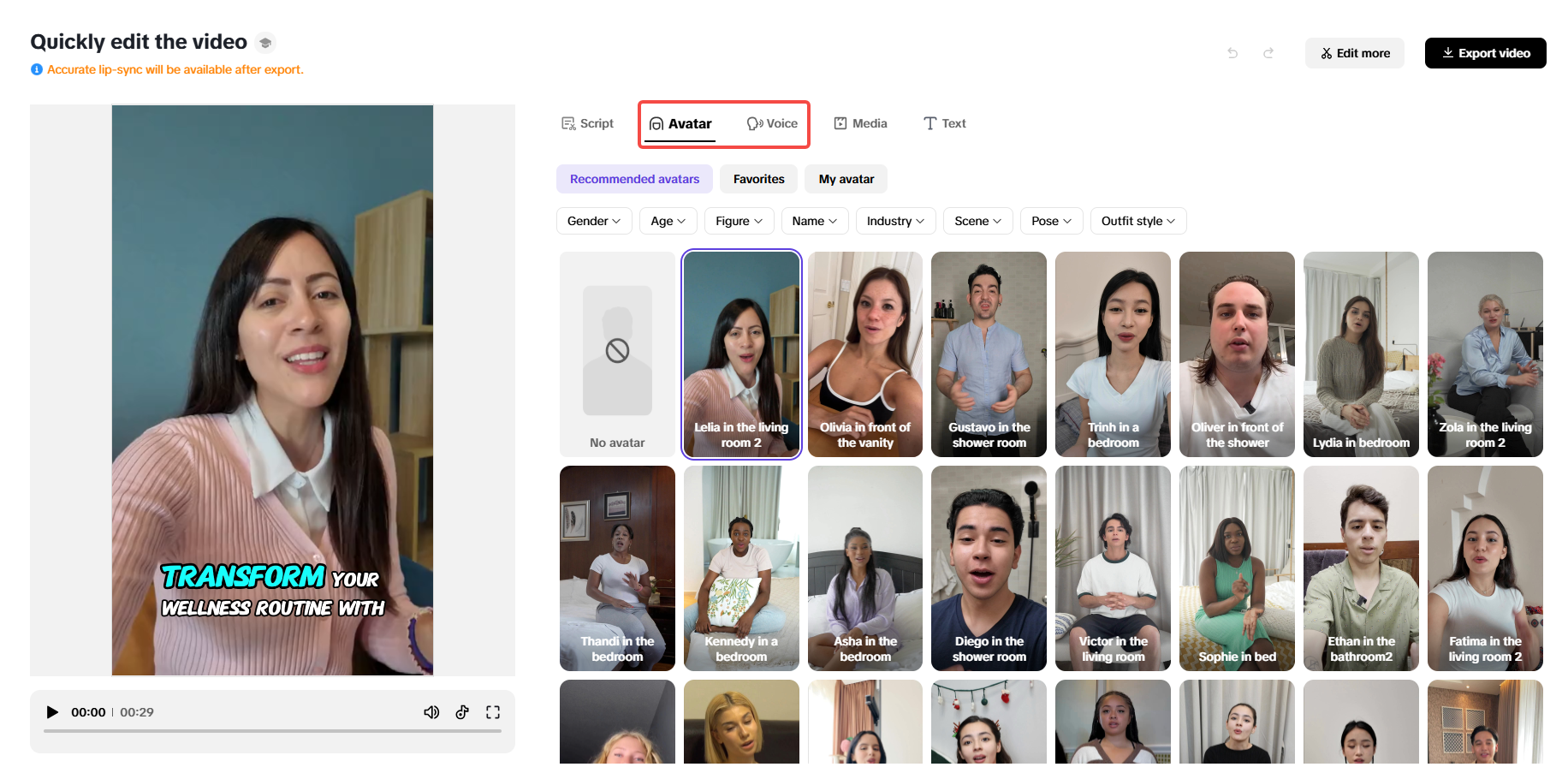Click the Edit more button

coord(1354,52)
